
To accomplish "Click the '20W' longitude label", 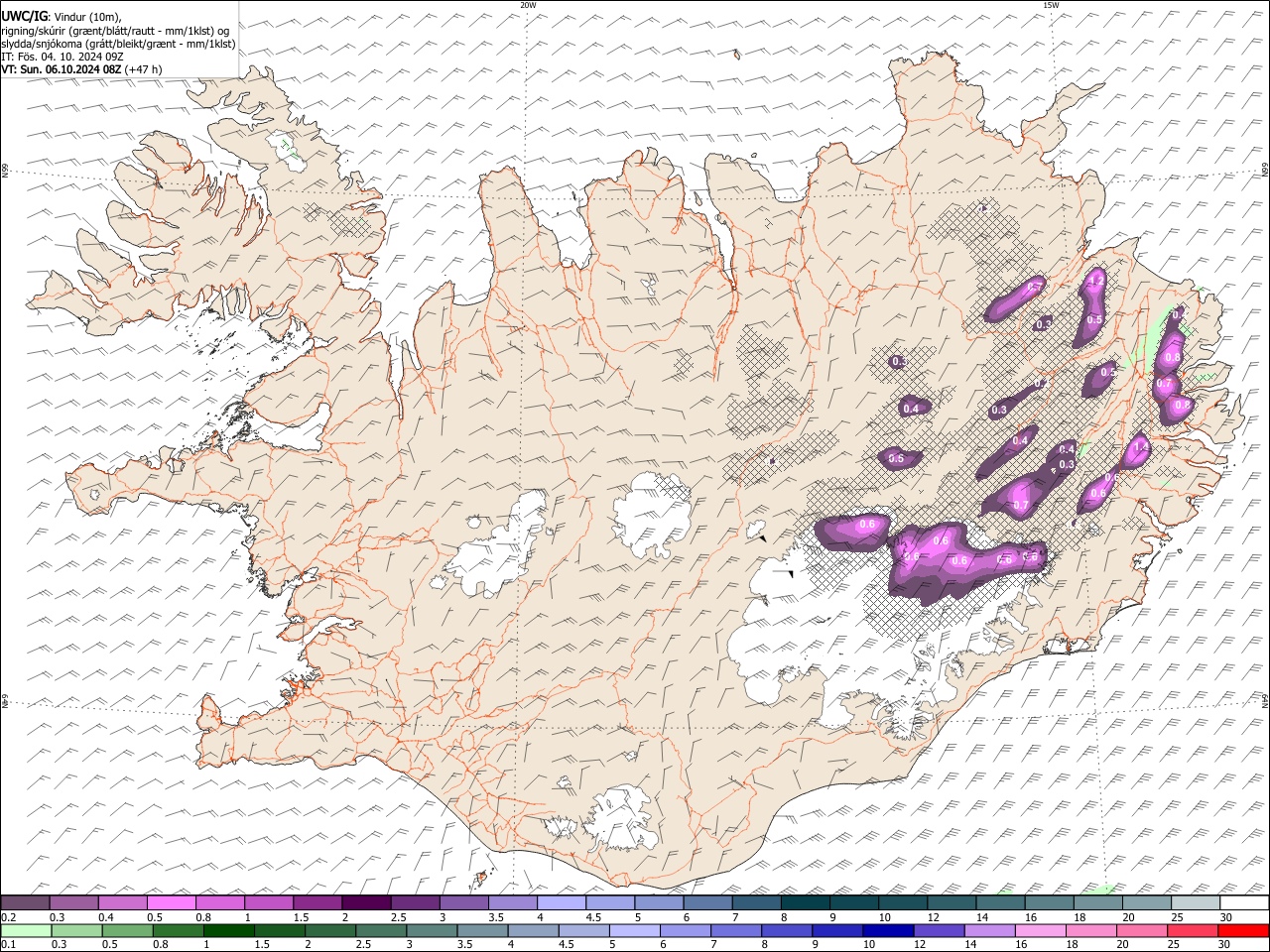I will [528, 5].
